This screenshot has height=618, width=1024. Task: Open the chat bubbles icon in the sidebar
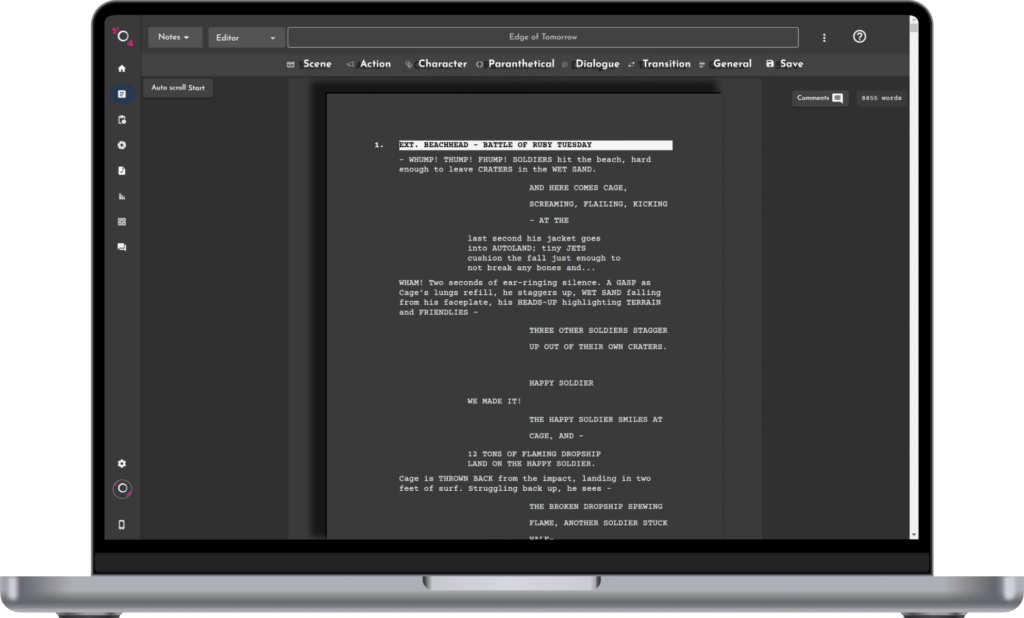pyautogui.click(x=121, y=247)
